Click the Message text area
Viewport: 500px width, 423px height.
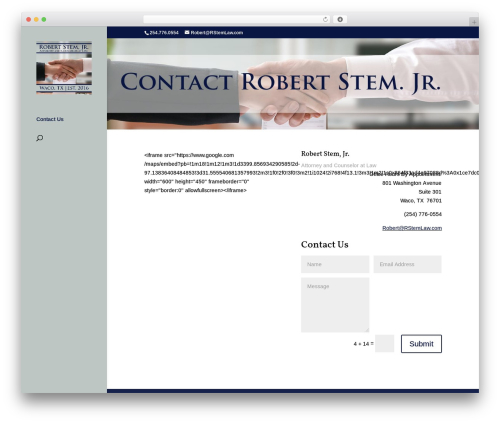[x=335, y=305]
